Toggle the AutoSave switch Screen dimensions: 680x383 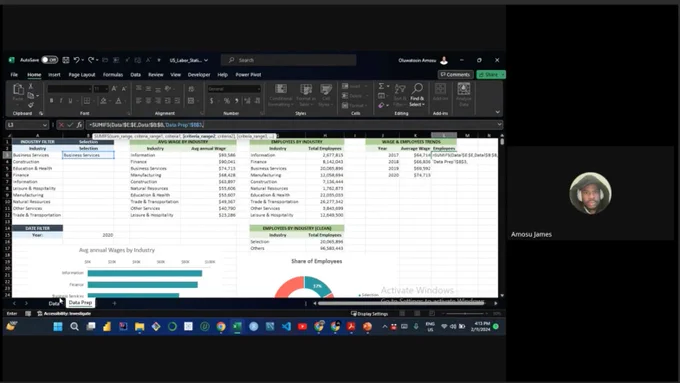(50, 60)
